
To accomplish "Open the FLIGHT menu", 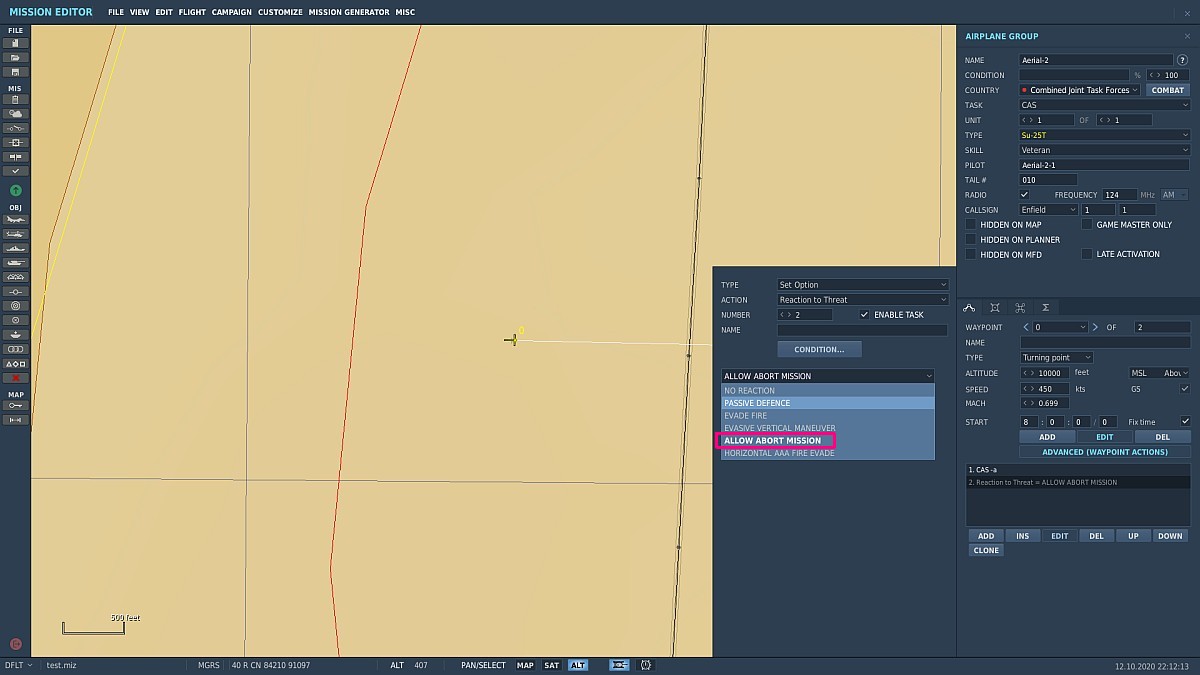I will tap(192, 12).
